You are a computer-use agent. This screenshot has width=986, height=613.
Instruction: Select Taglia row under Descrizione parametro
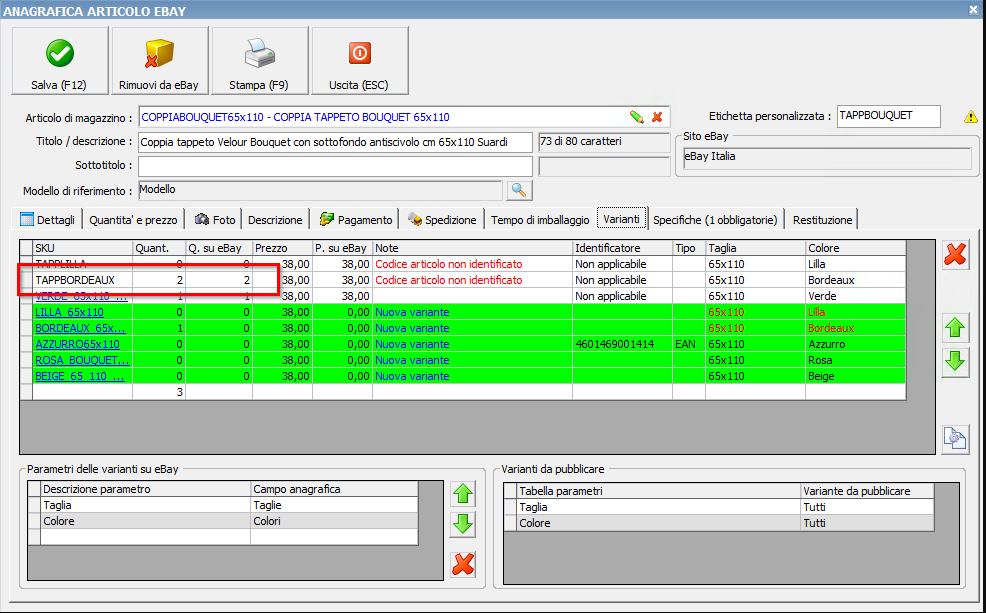point(145,505)
